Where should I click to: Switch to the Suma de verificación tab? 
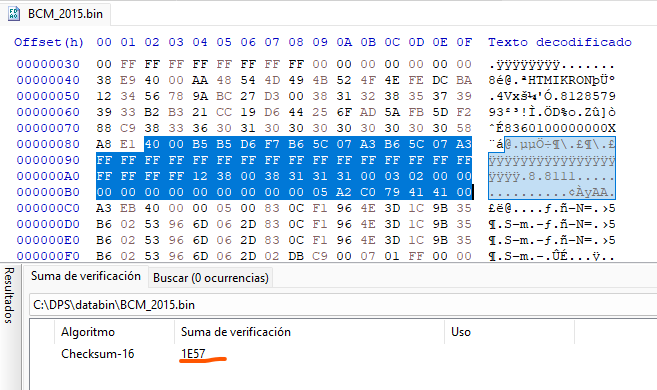coord(85,276)
